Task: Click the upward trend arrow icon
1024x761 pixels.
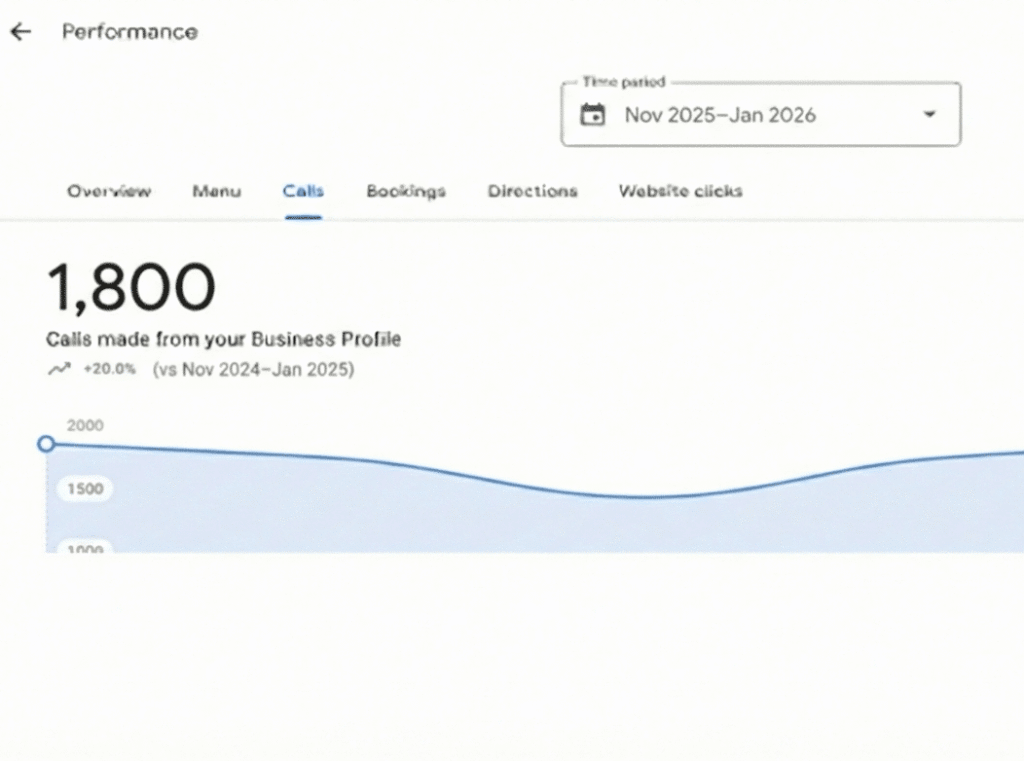Action: click(x=59, y=369)
